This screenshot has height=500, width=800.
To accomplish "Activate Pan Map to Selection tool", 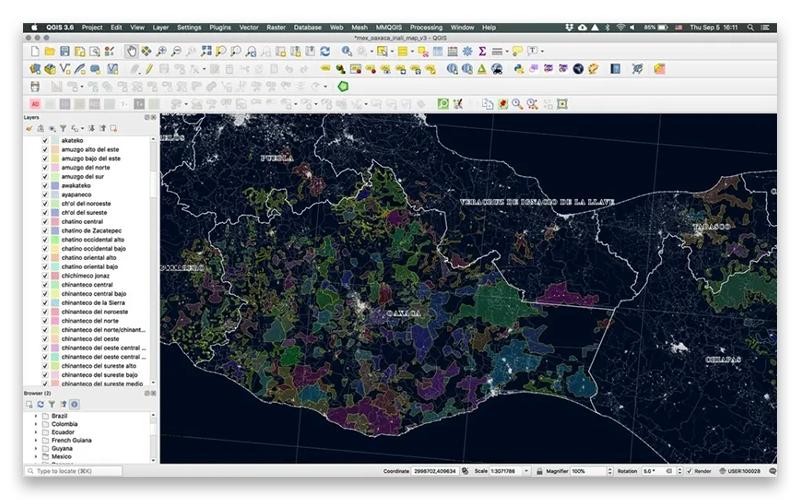I will [x=146, y=51].
